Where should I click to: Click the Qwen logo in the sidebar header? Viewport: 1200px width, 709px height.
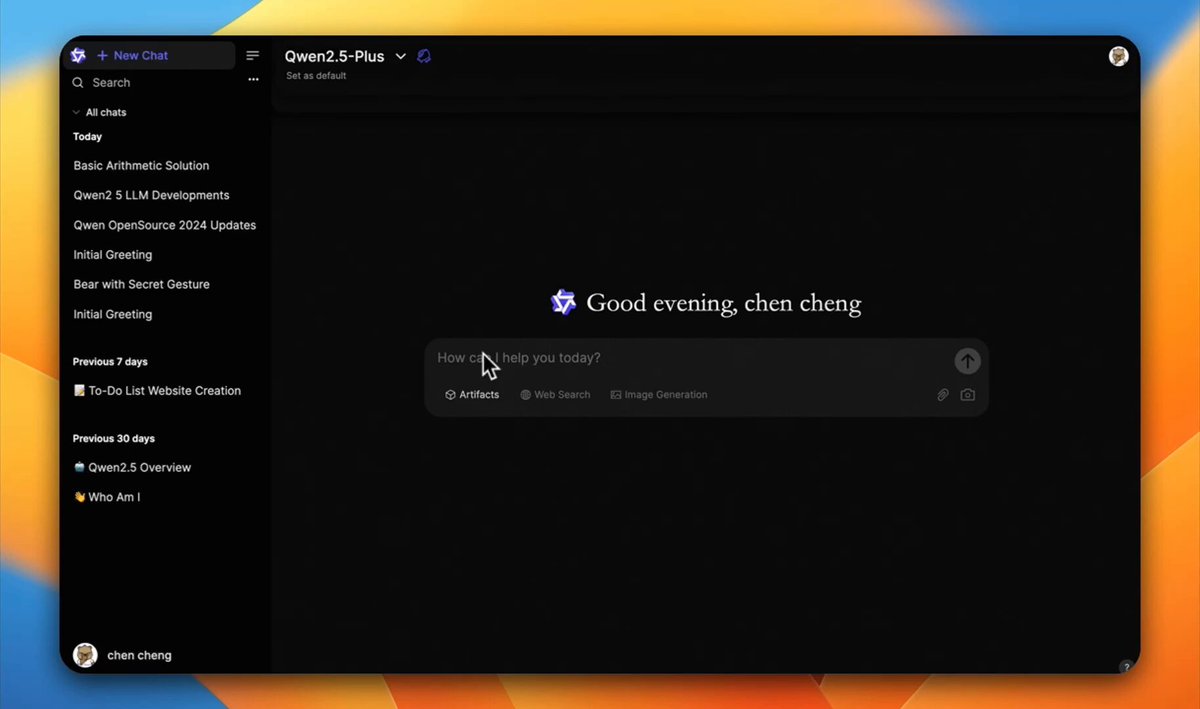point(78,56)
